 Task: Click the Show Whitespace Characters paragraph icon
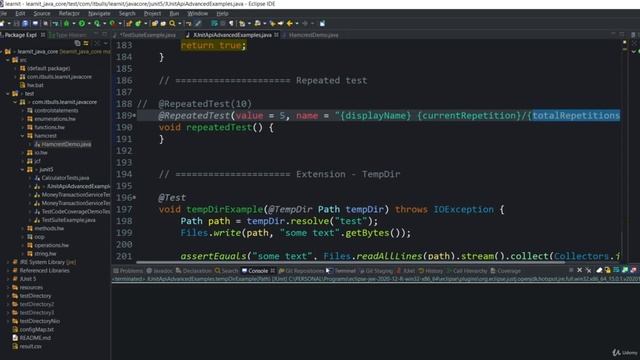click(x=231, y=23)
